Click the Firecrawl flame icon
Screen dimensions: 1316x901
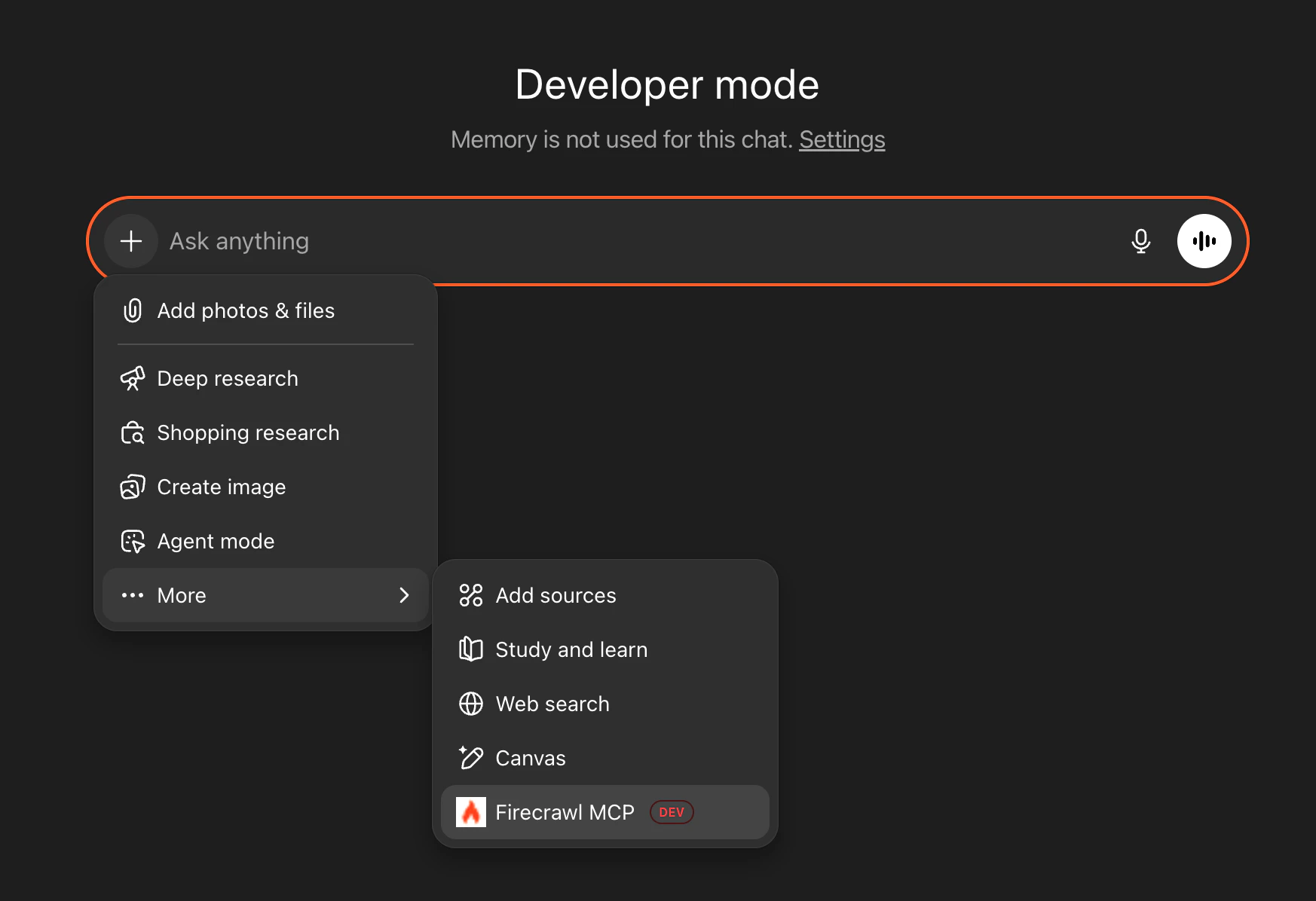471,812
